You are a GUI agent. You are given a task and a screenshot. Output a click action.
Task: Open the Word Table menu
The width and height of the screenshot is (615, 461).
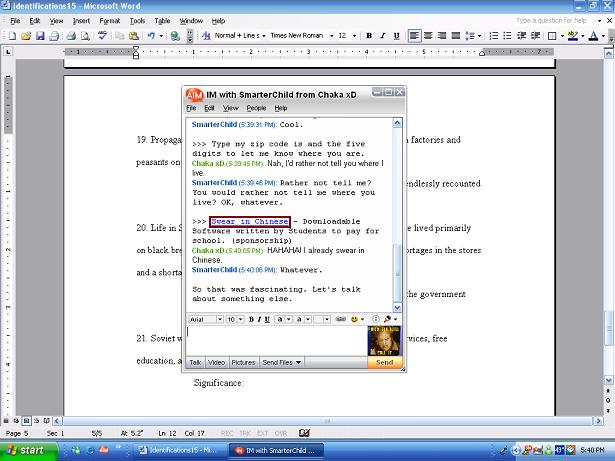click(x=162, y=21)
